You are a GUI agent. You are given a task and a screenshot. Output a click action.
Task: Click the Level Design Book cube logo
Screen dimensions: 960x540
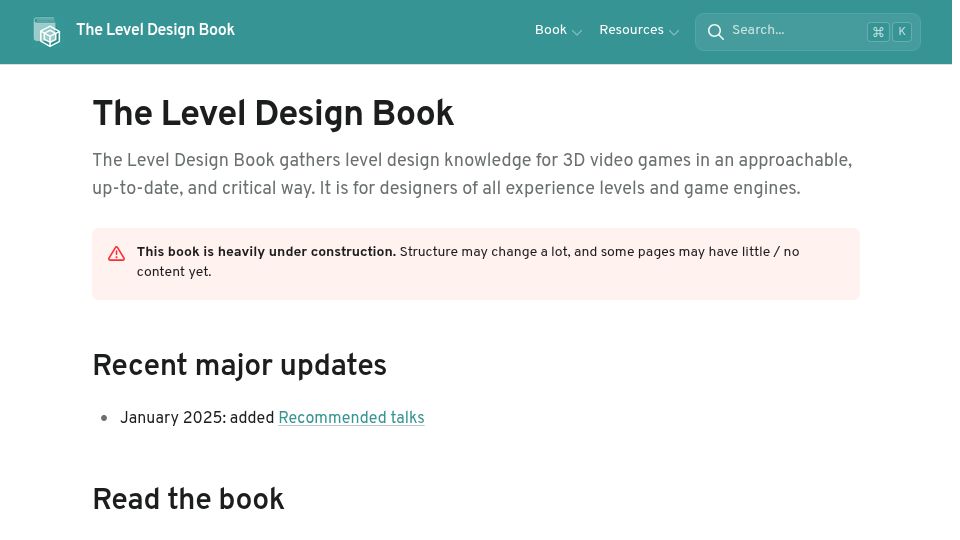[47, 32]
